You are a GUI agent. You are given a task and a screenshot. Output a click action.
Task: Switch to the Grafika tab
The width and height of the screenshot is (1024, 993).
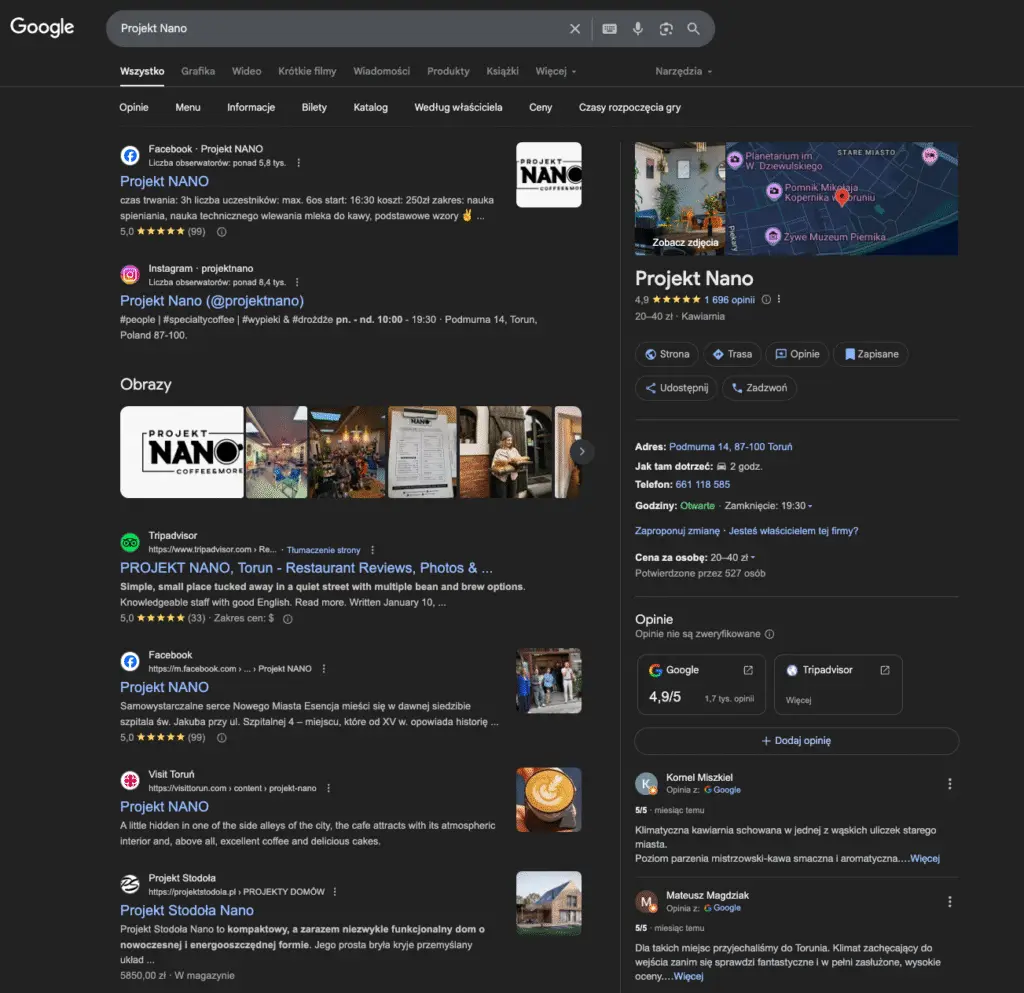[x=198, y=72]
